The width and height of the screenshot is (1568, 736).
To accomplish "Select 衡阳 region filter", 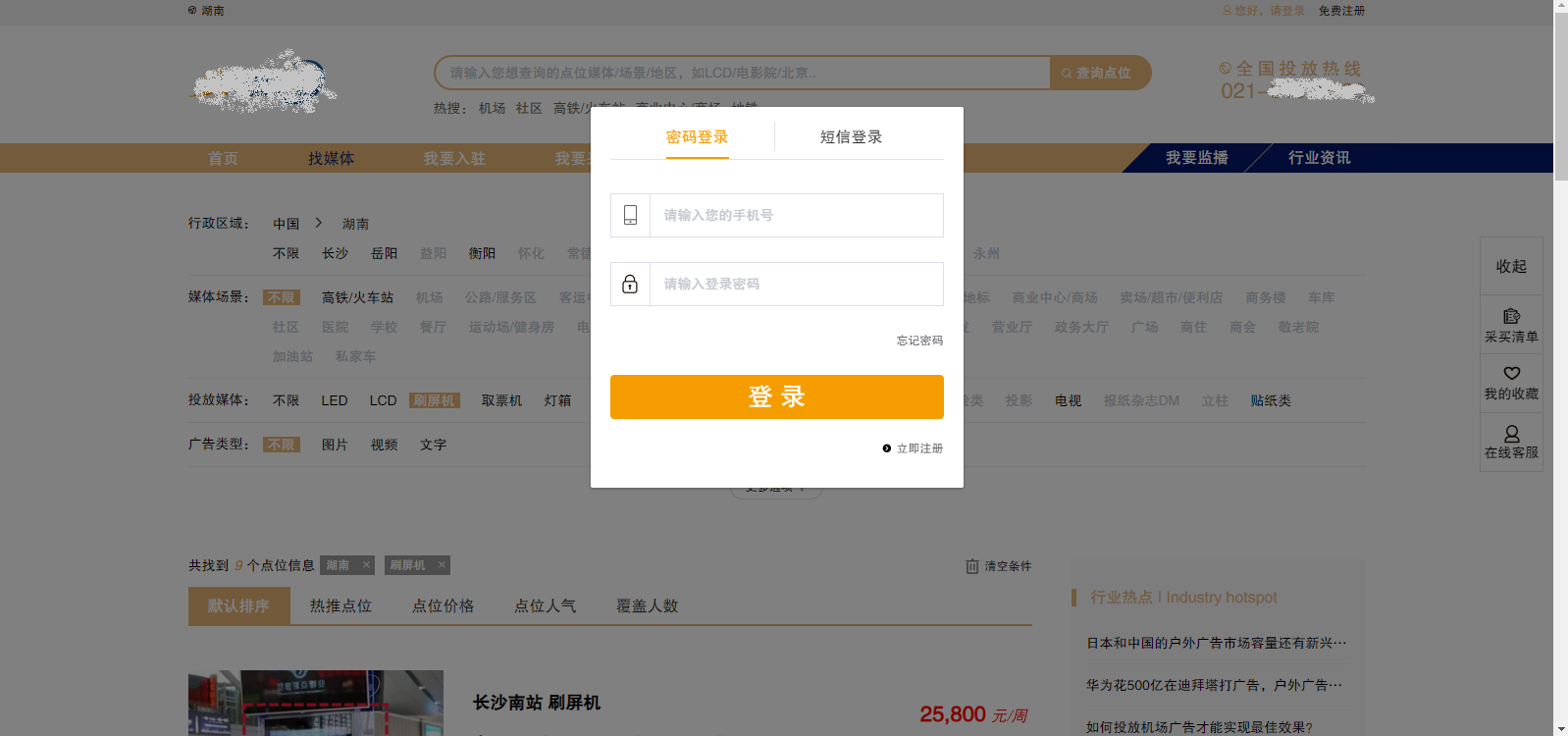I will pyautogui.click(x=482, y=253).
